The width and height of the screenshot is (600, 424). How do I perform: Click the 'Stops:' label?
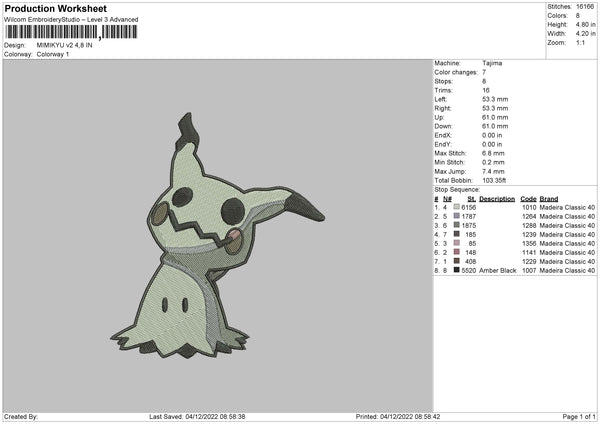[443, 81]
